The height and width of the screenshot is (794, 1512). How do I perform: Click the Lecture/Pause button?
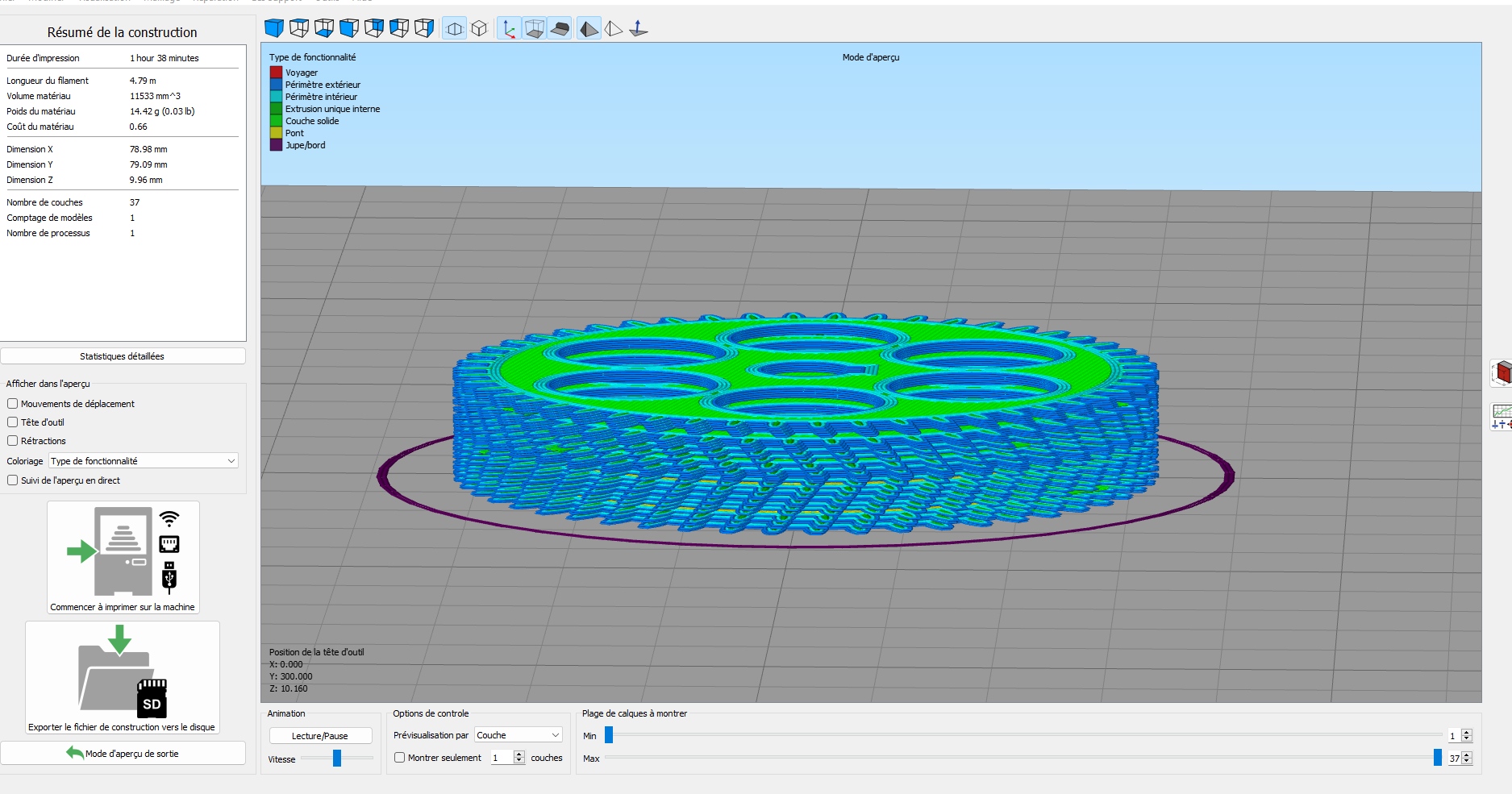coord(320,736)
